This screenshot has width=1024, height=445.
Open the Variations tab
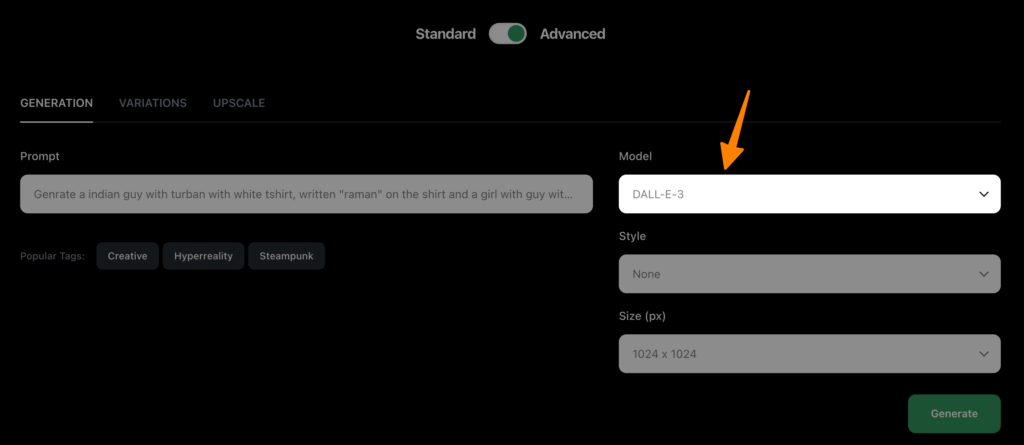click(x=152, y=103)
